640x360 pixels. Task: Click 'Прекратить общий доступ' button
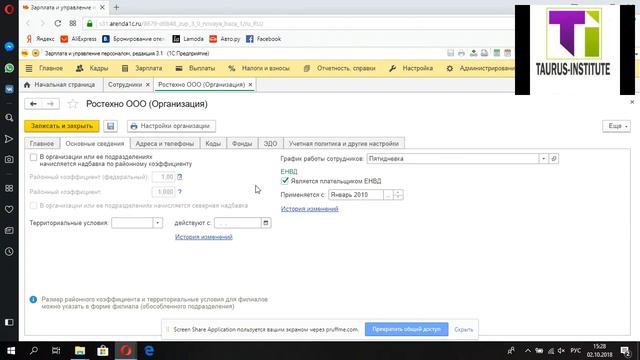click(407, 329)
